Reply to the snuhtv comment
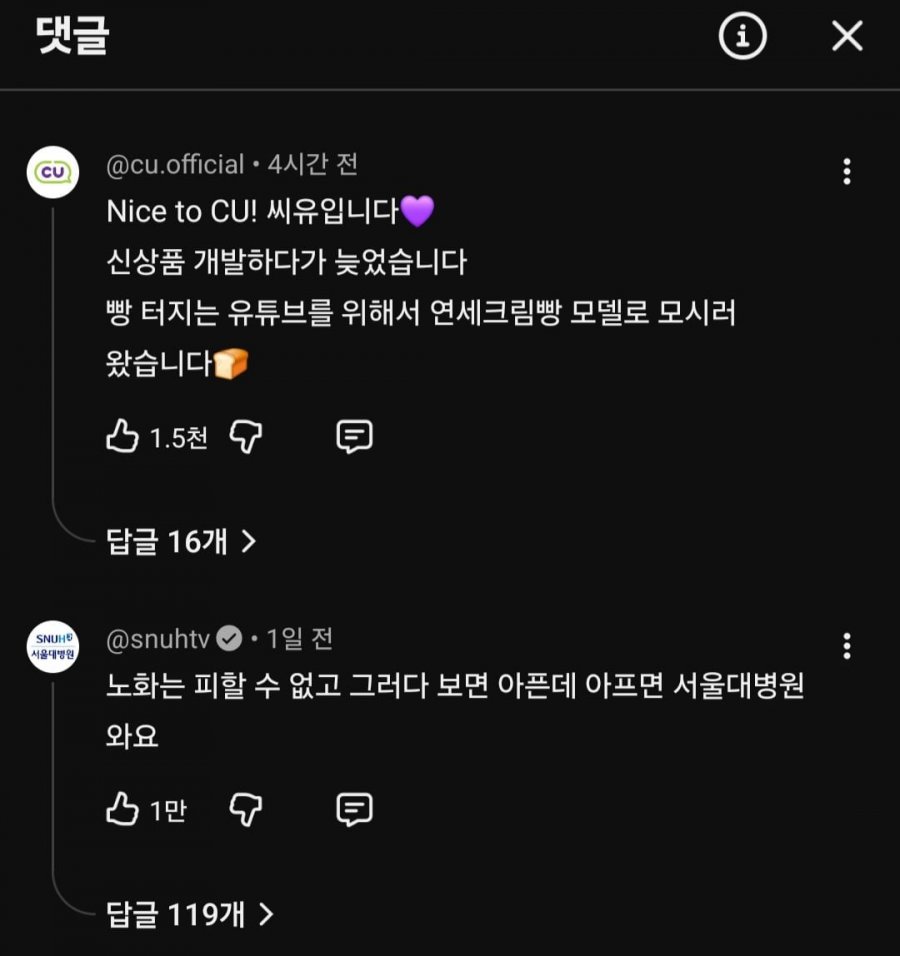 tap(354, 809)
